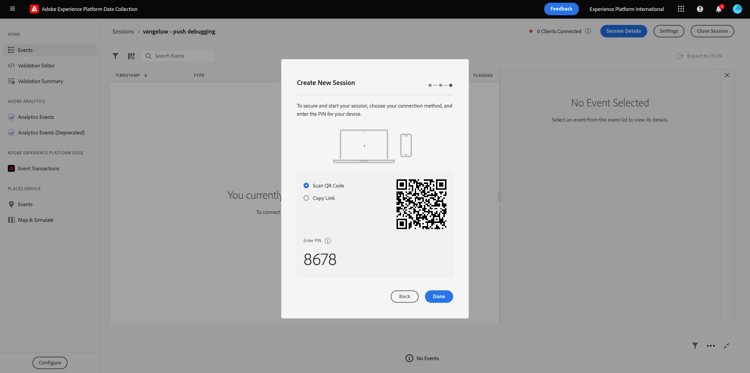
Task: Click the Close Session button
Action: tap(712, 31)
